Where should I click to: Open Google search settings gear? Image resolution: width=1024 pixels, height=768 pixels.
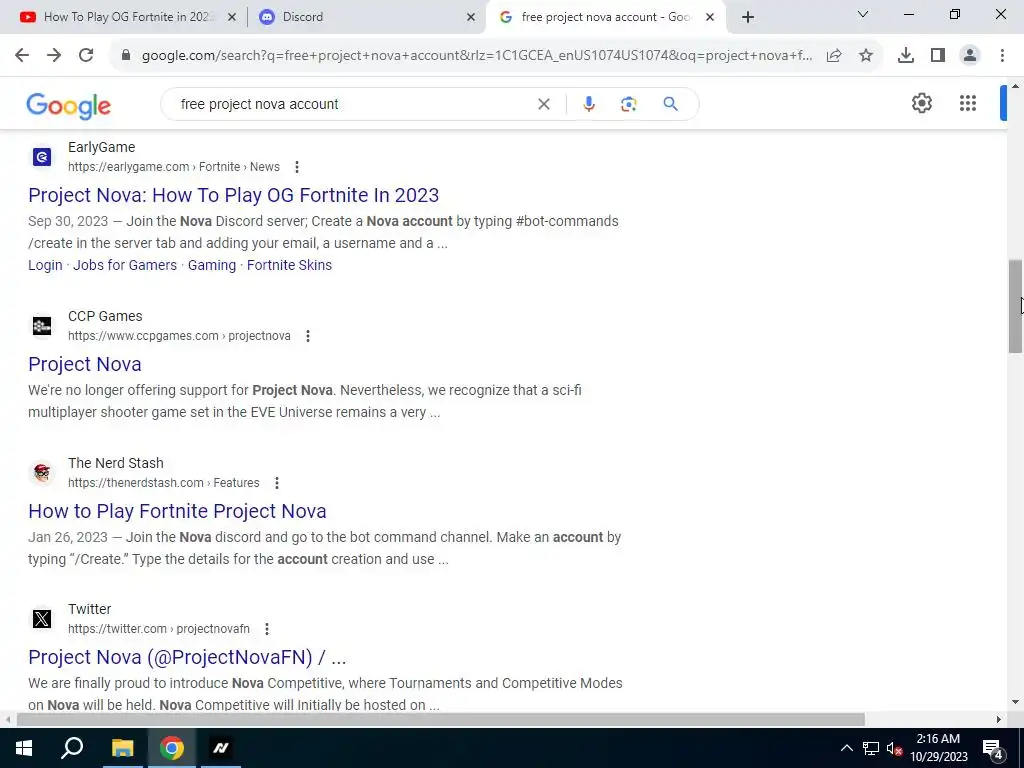(x=921, y=103)
